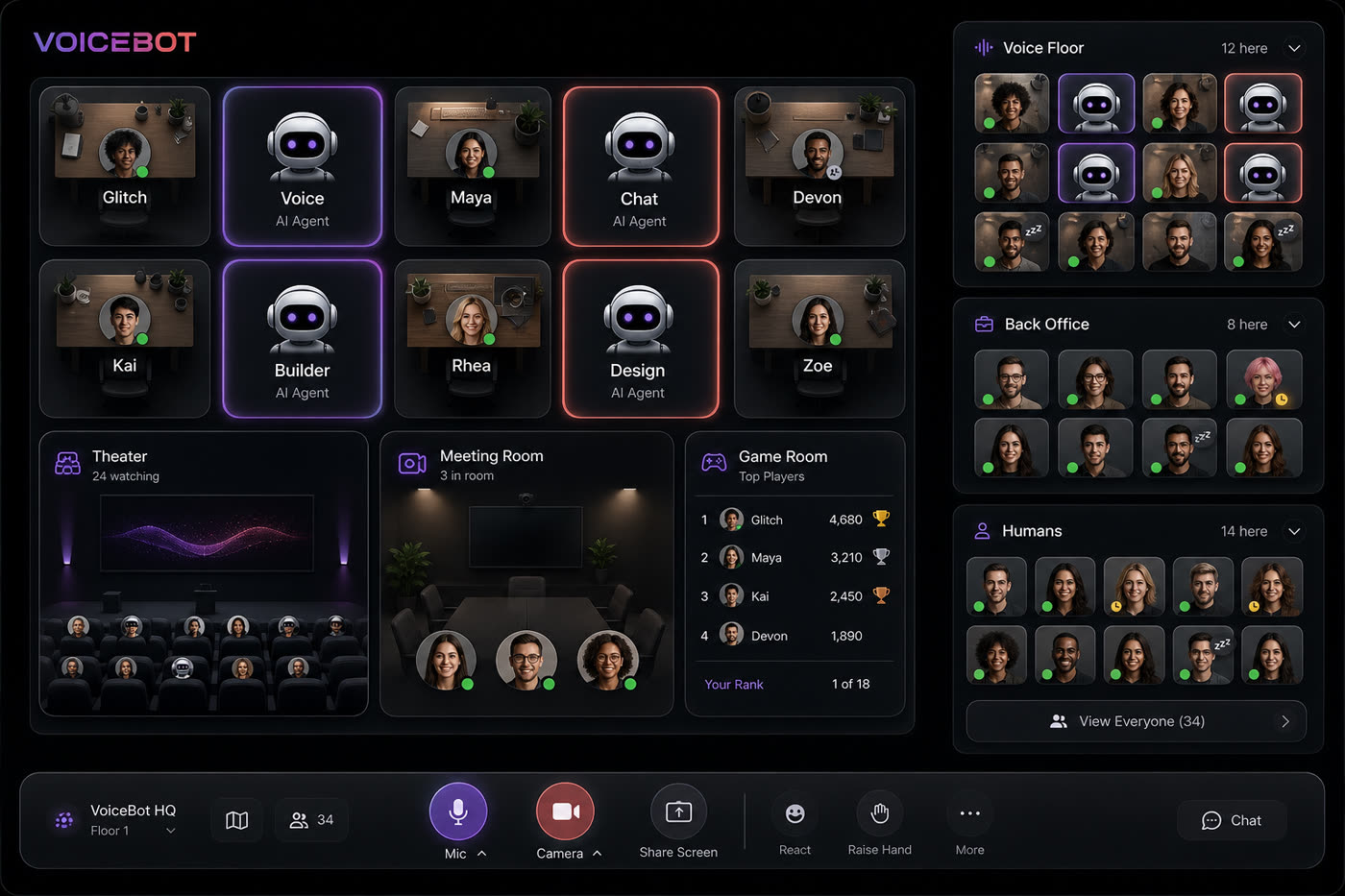Click the 34 participants button
1345x896 pixels.
[x=311, y=820]
